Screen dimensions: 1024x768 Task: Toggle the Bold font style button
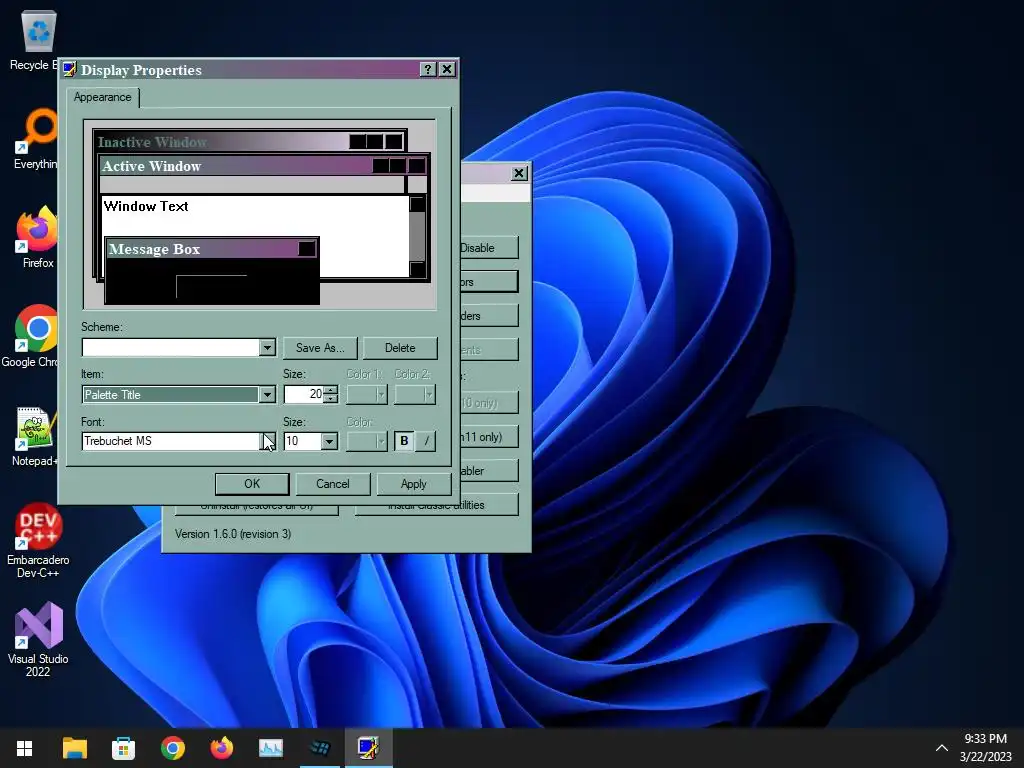pos(404,441)
